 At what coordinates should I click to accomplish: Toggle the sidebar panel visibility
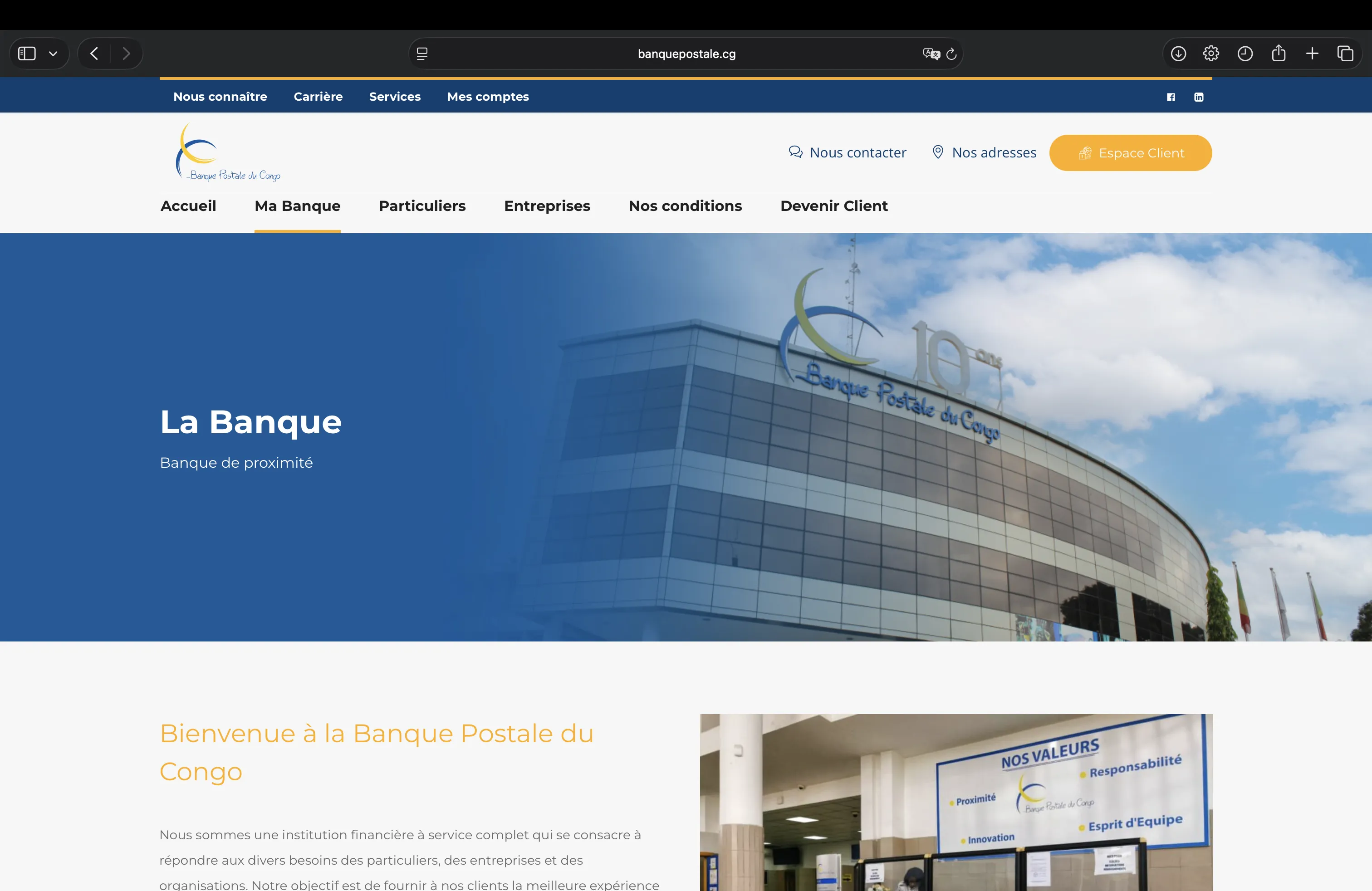pyautogui.click(x=25, y=53)
